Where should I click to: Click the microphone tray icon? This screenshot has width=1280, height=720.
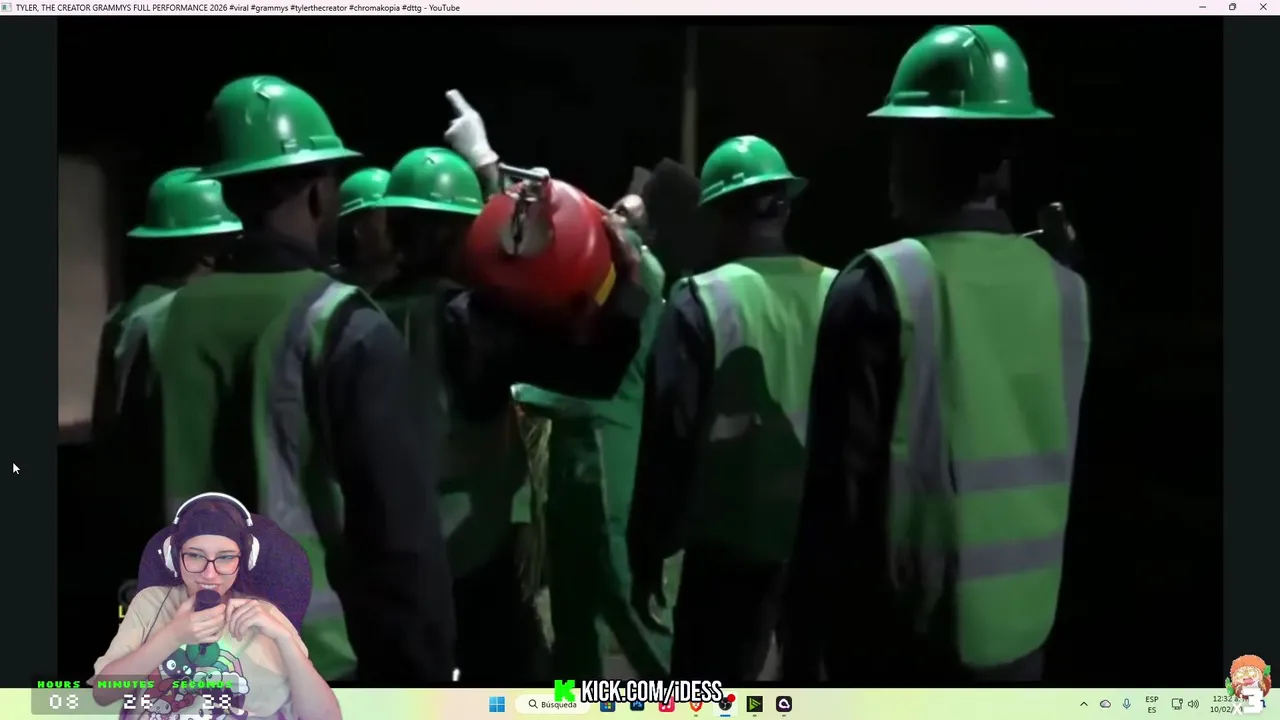coord(1127,704)
